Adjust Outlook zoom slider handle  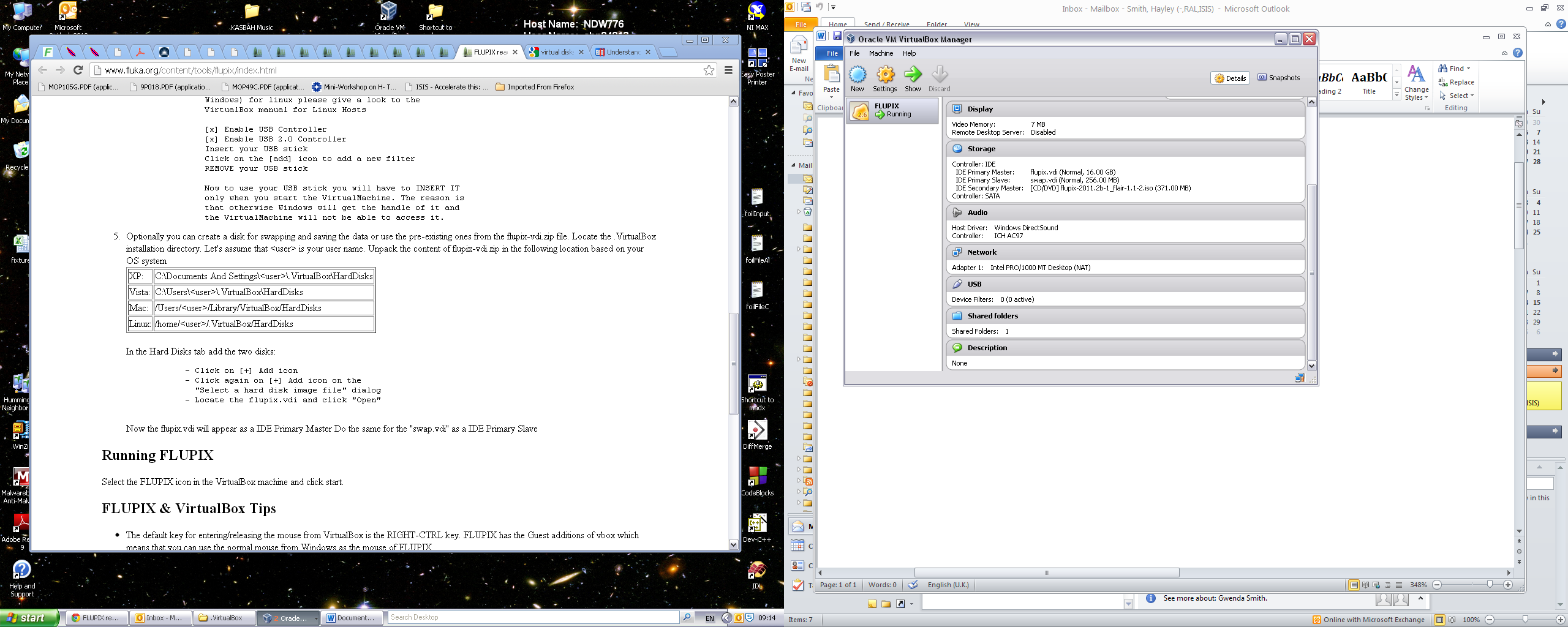[x=1525, y=620]
